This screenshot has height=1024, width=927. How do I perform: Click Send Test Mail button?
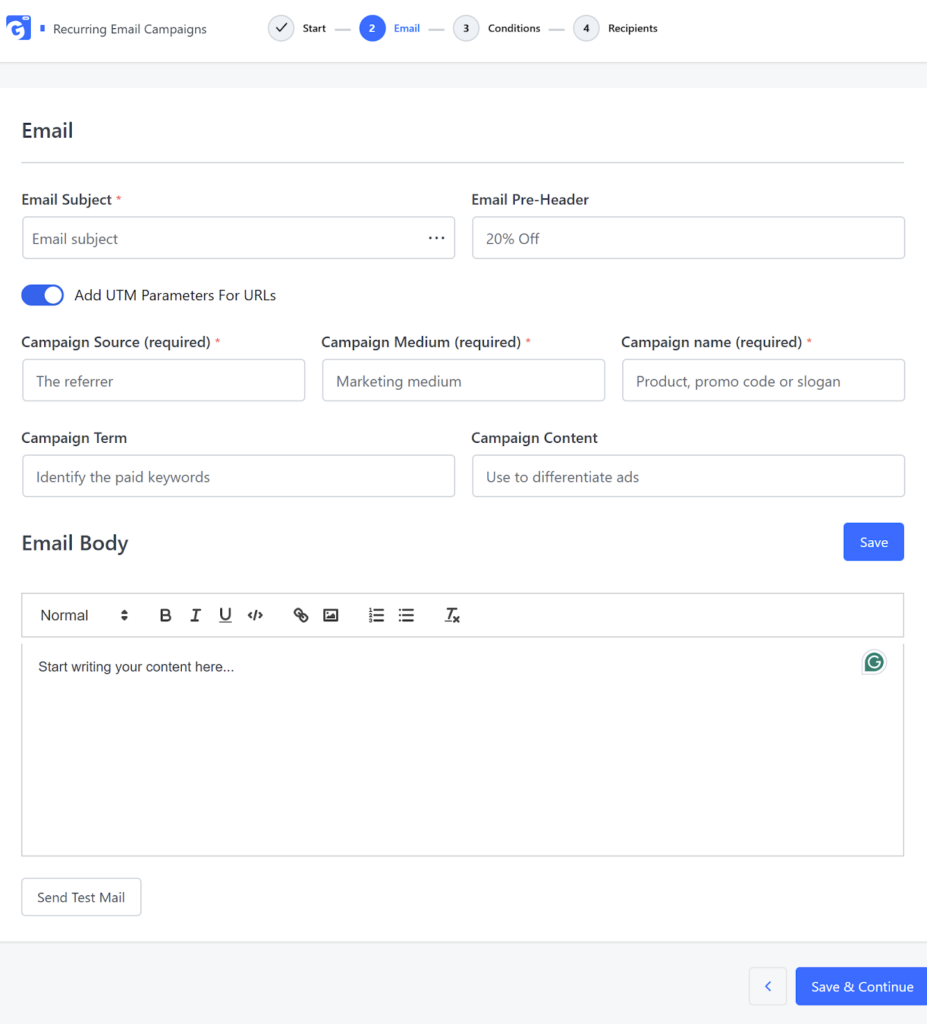tap(81, 897)
